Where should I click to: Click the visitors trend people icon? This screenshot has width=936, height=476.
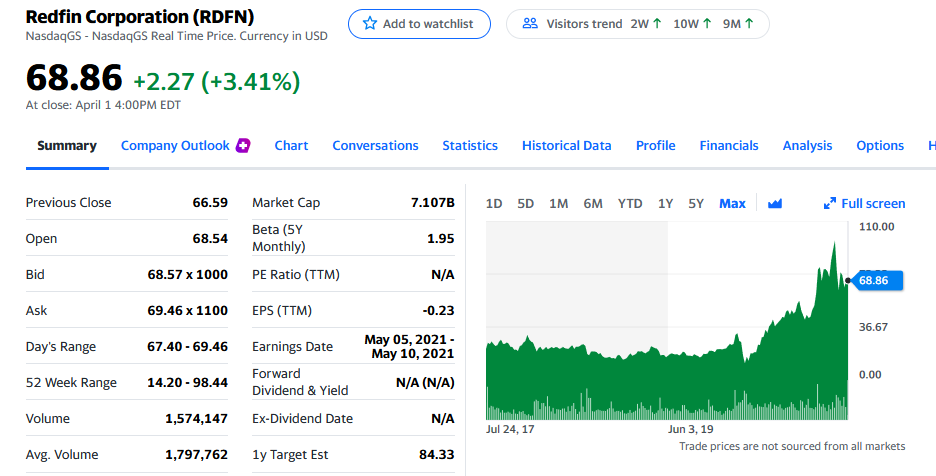pos(531,24)
